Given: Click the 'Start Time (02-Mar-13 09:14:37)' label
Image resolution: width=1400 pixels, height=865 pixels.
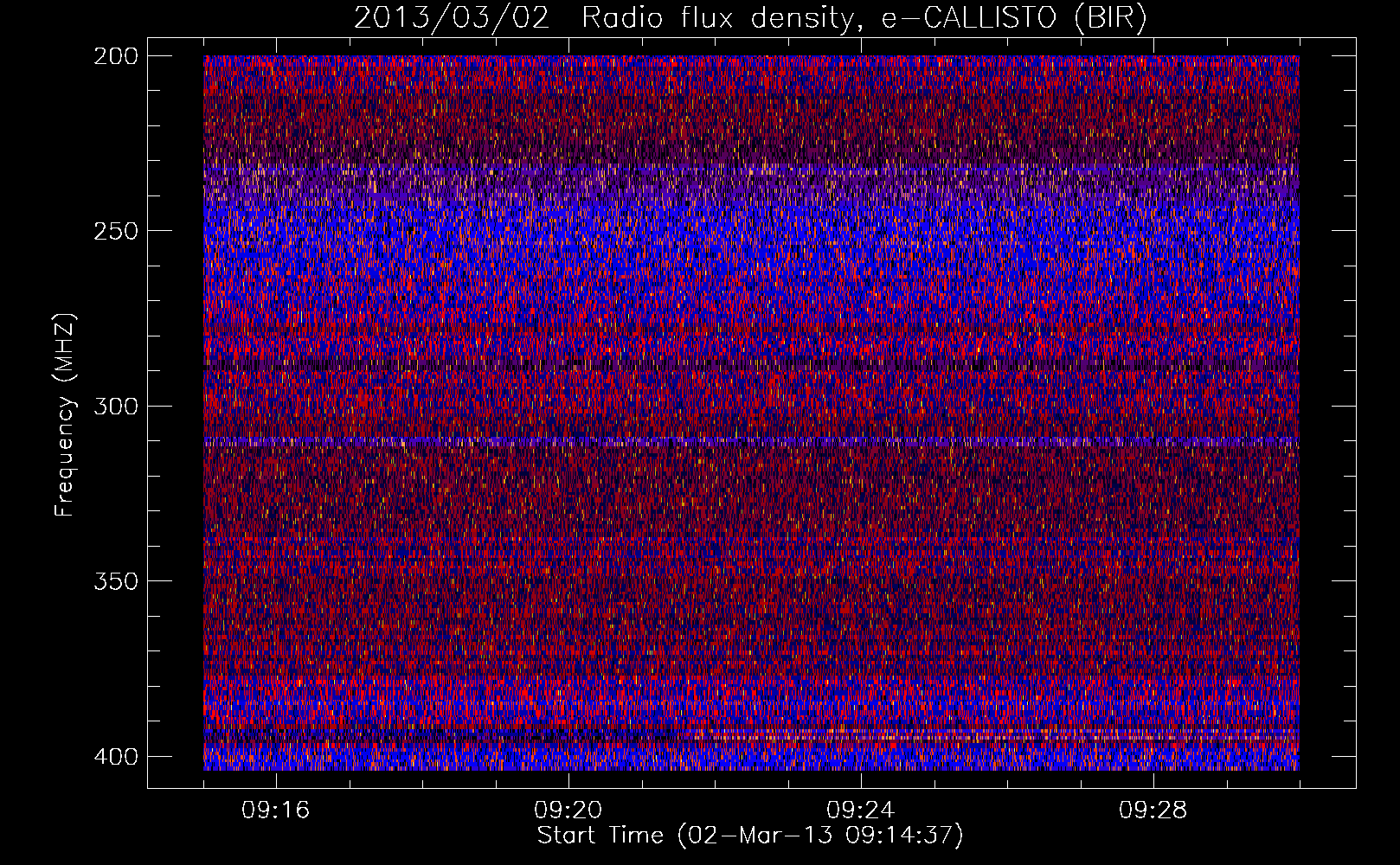Looking at the screenshot, I should click(750, 836).
